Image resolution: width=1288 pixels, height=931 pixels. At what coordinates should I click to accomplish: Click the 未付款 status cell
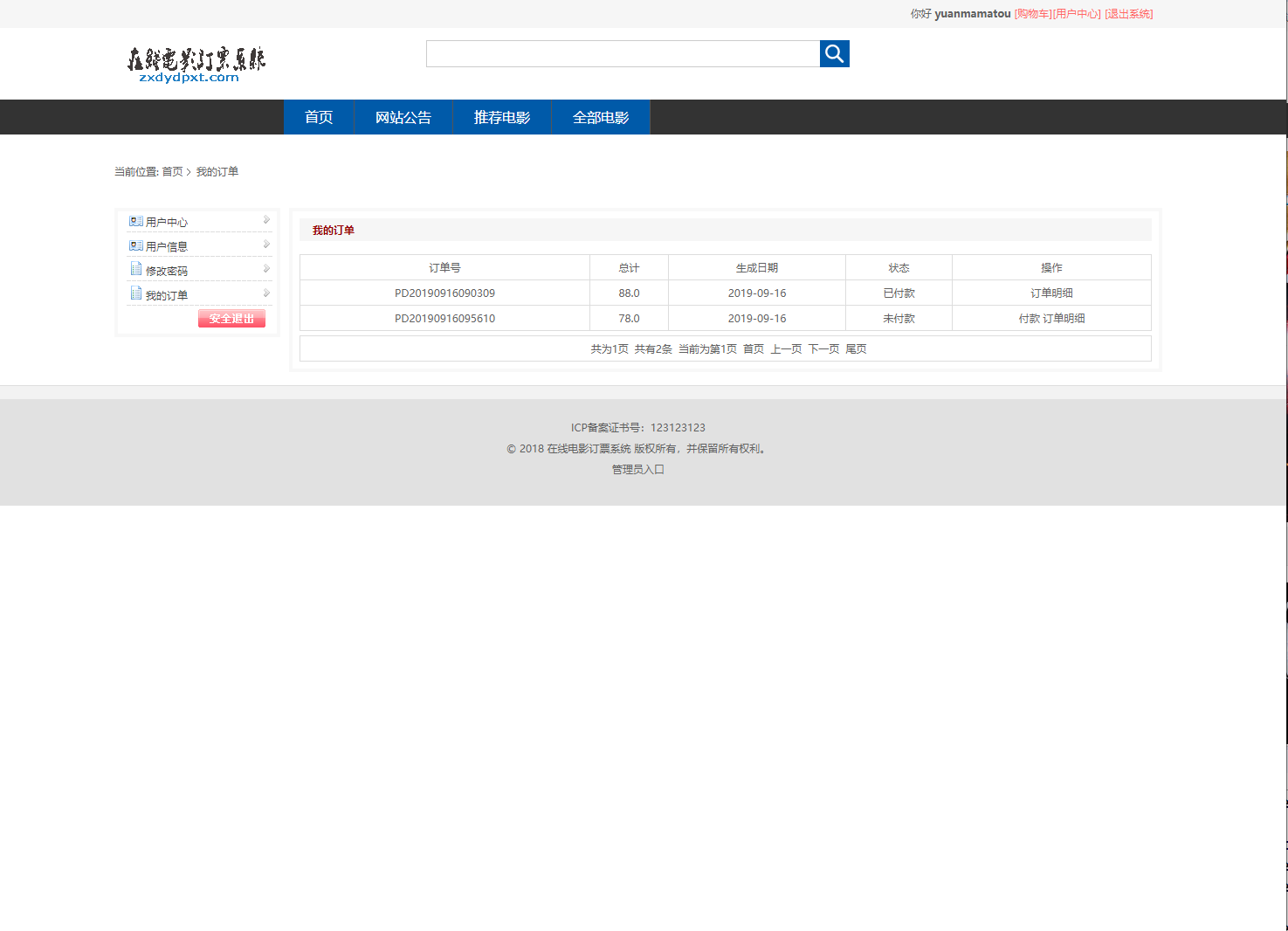pyautogui.click(x=899, y=319)
